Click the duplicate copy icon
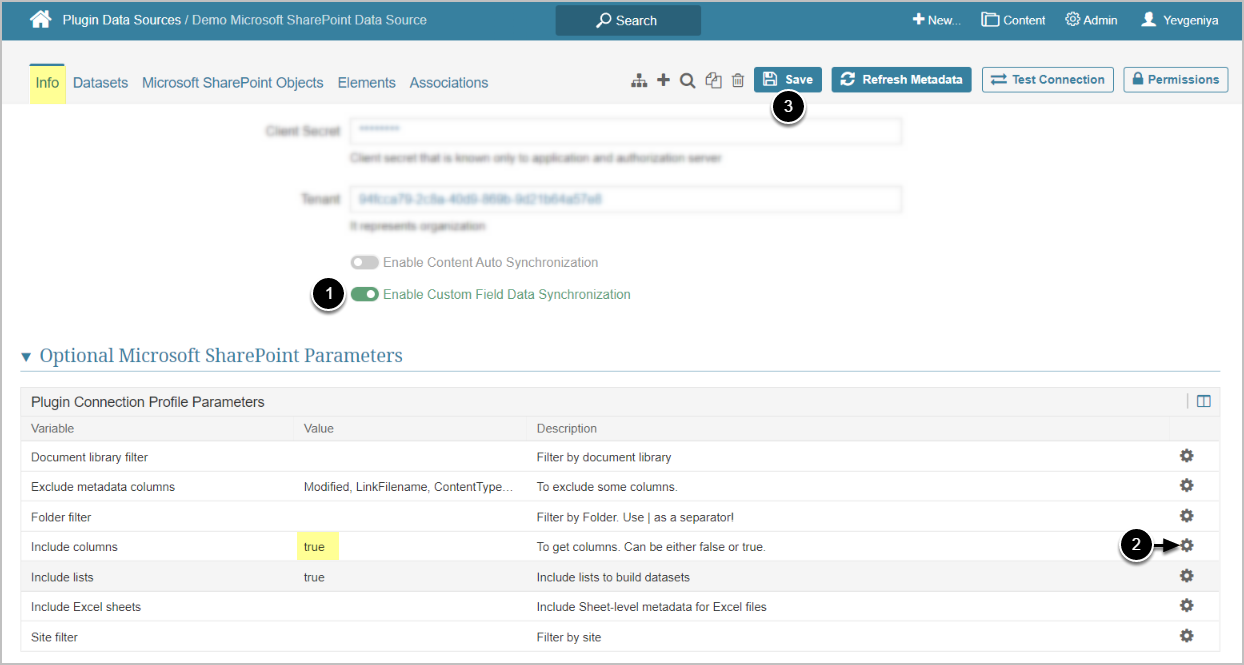 (x=713, y=80)
